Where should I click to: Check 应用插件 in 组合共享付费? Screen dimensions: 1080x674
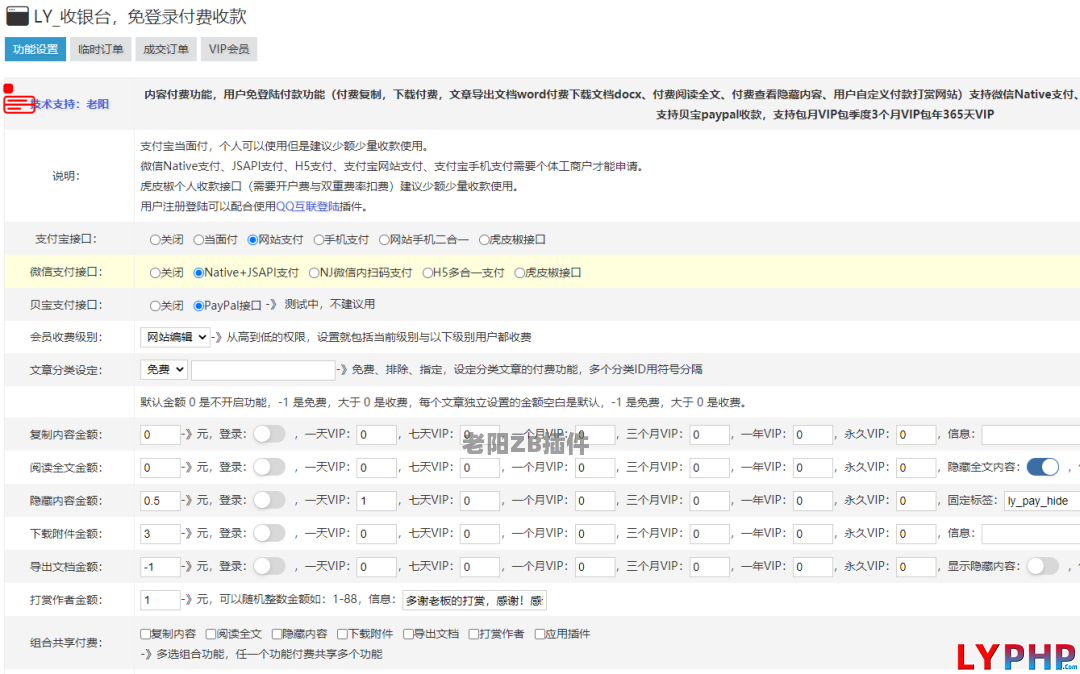tap(540, 634)
